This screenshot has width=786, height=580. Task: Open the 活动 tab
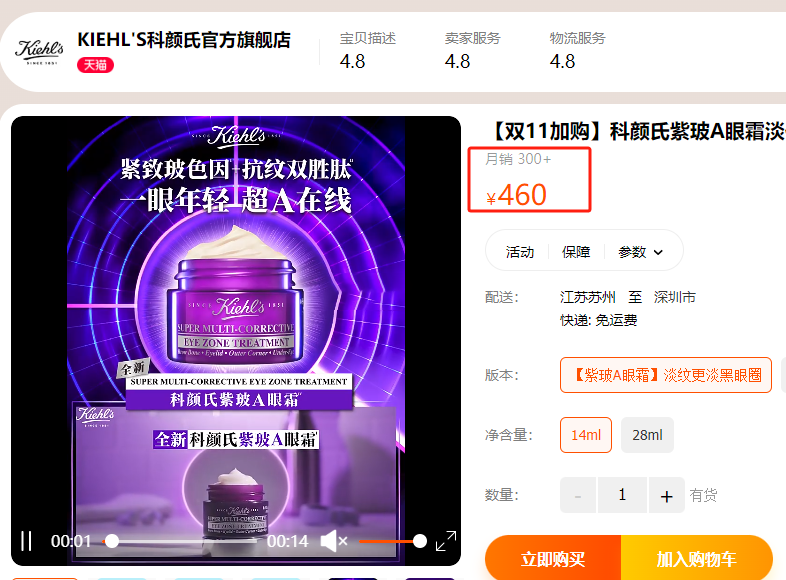point(520,252)
